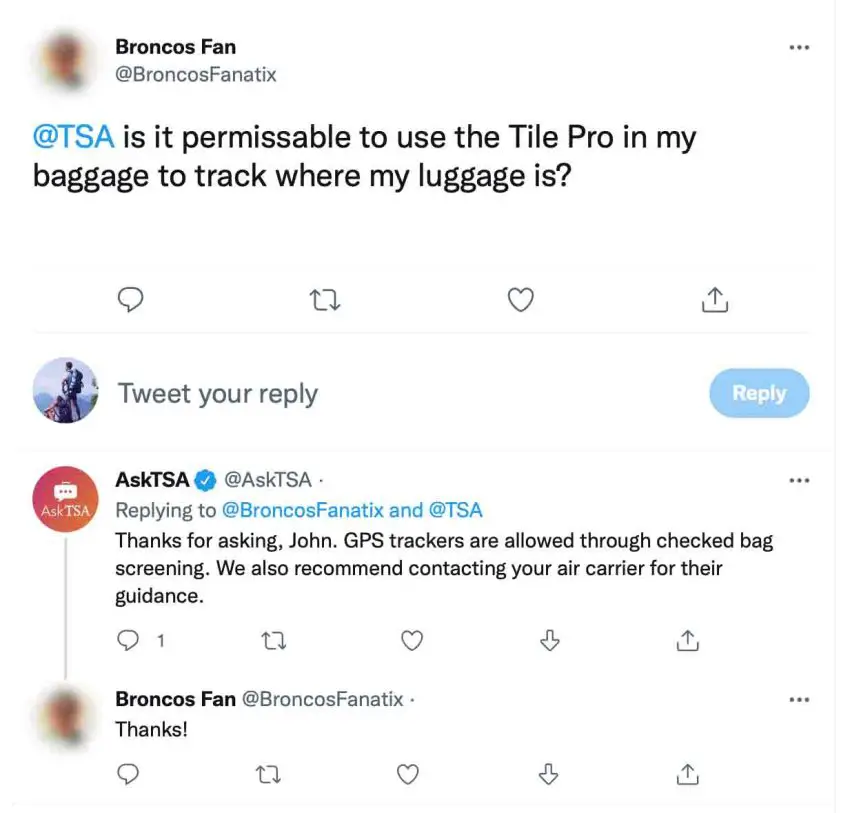The height and width of the screenshot is (813, 861).
Task: Open comment replies on AskTSA tweet
Action: point(130,641)
